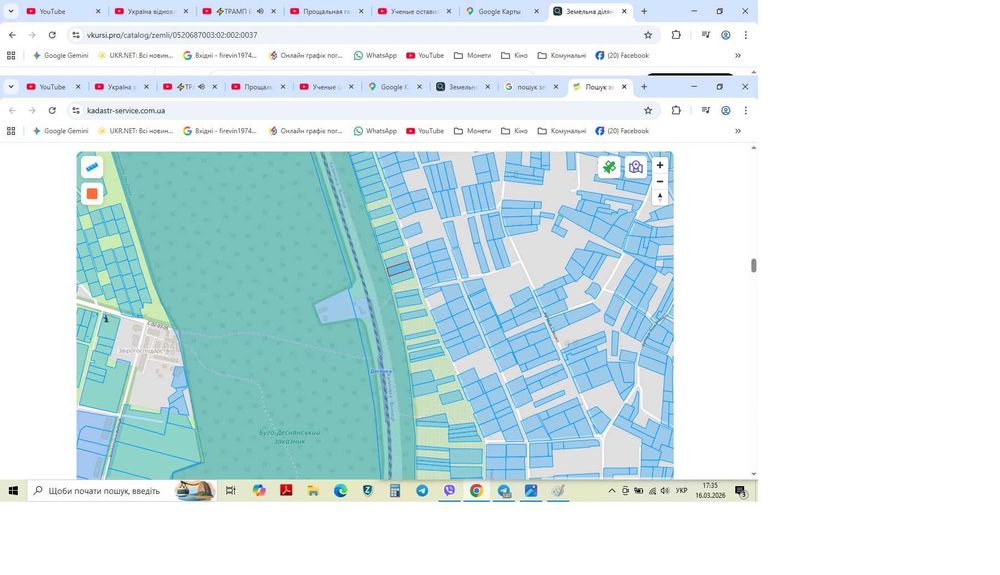Open media controls in the front Chrome window
Screen dimensions: 1000x575
click(705, 110)
